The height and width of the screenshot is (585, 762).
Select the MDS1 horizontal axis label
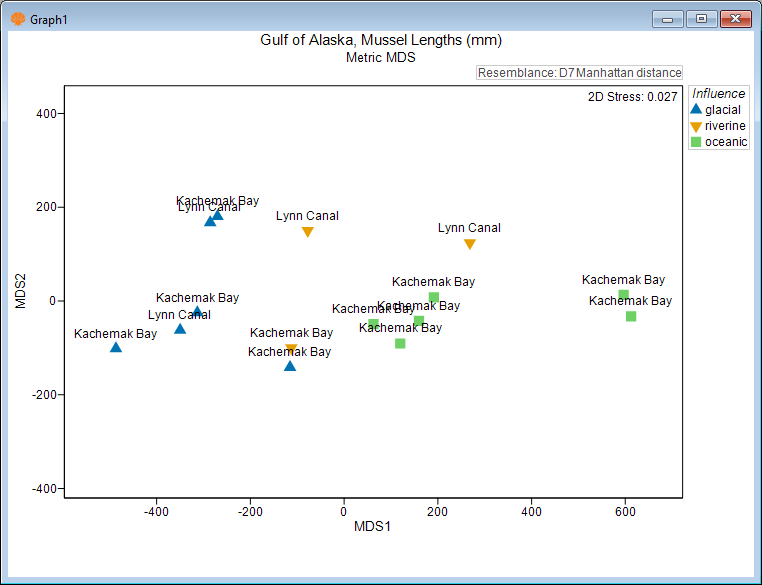372,526
